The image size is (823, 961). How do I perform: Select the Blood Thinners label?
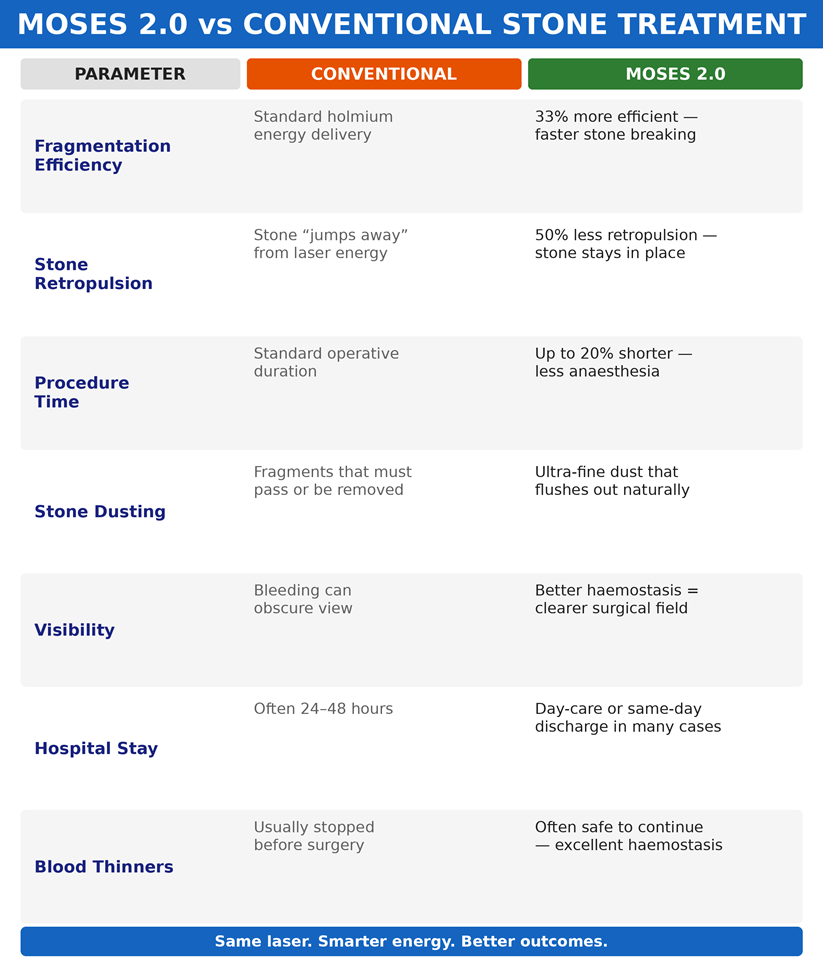click(x=104, y=867)
